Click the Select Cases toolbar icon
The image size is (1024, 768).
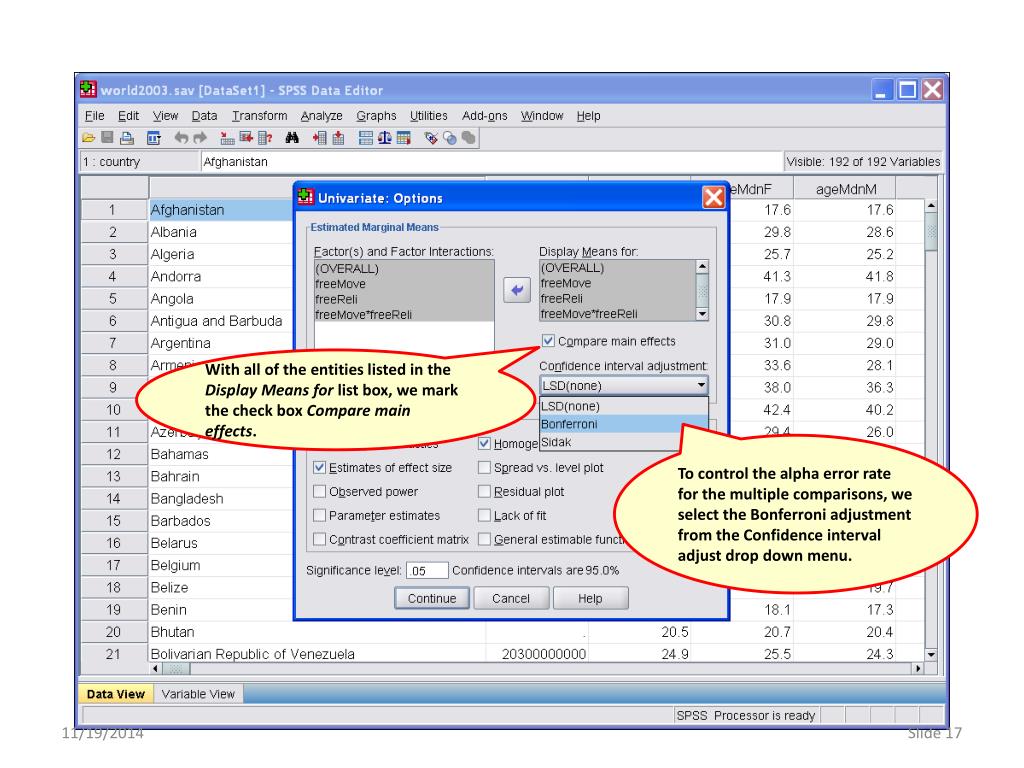pos(404,138)
